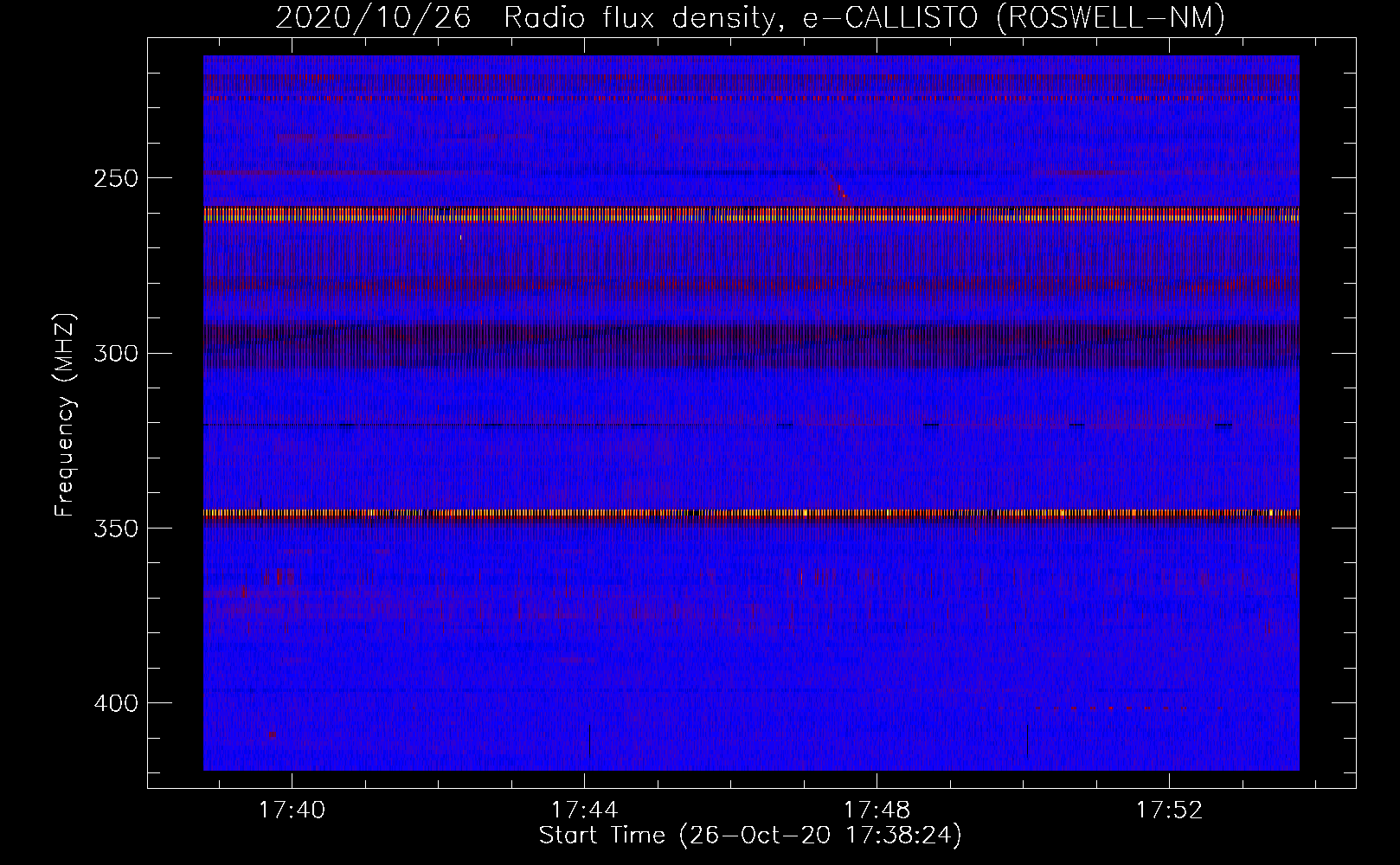Click the 300 frequency tick label

click(116, 353)
